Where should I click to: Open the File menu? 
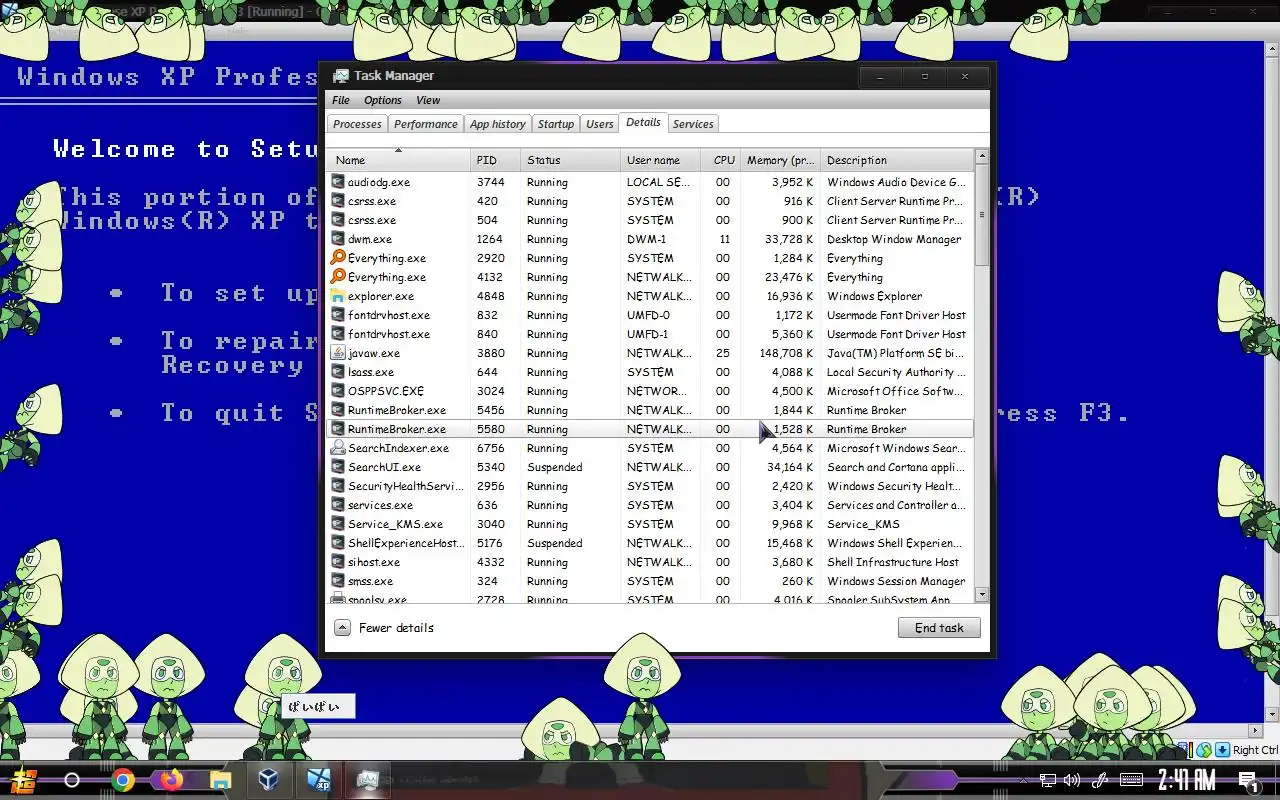(x=341, y=100)
